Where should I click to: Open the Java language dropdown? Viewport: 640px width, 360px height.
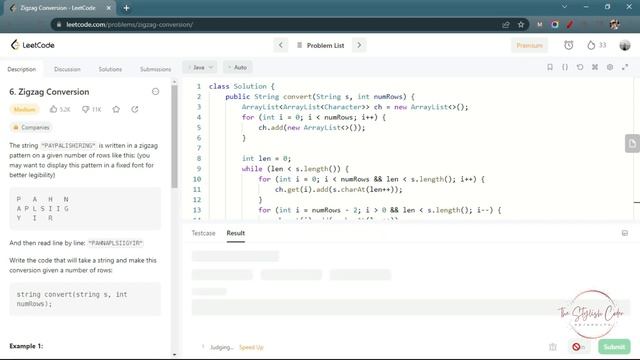200,67
